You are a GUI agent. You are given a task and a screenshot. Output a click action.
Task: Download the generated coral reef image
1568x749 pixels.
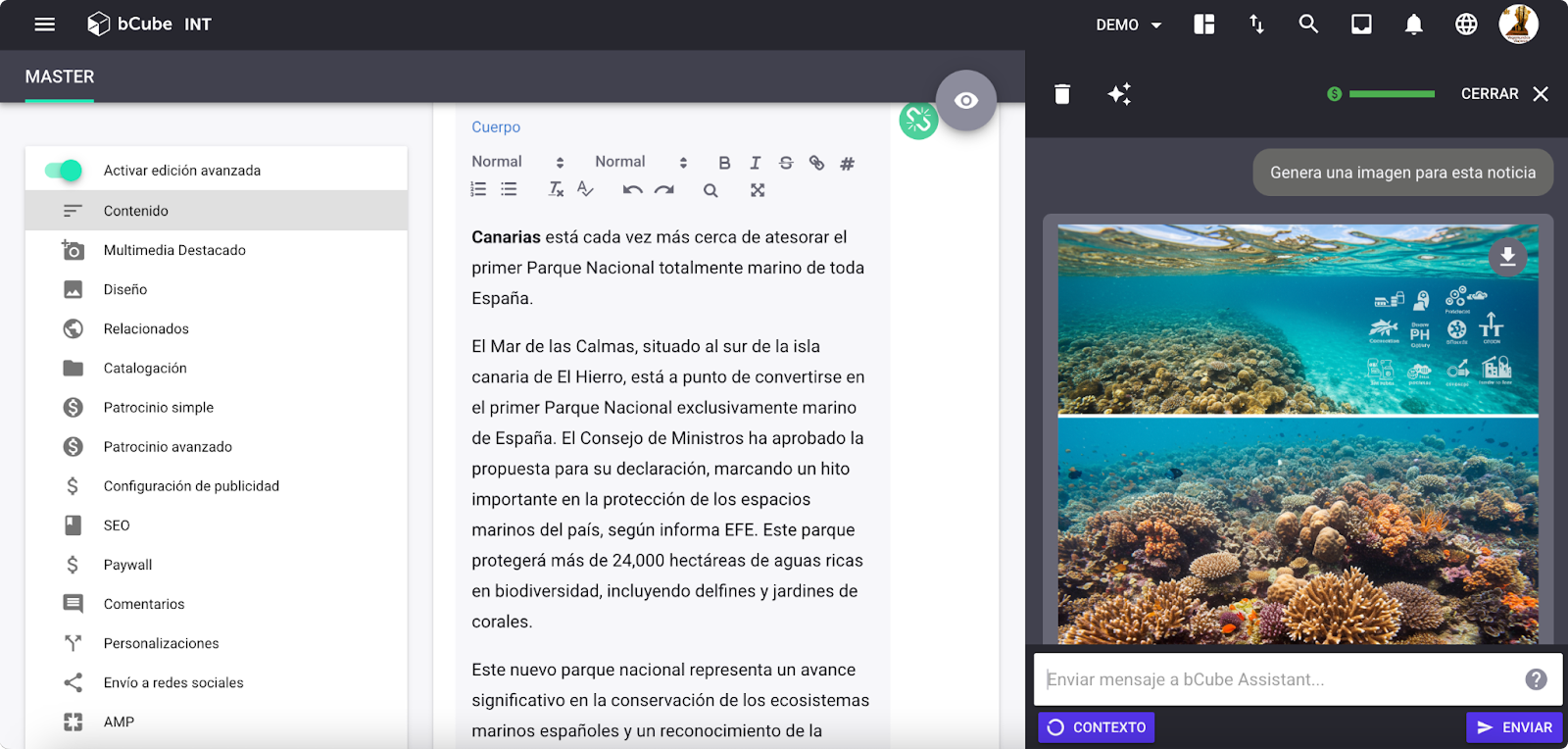tap(1507, 257)
